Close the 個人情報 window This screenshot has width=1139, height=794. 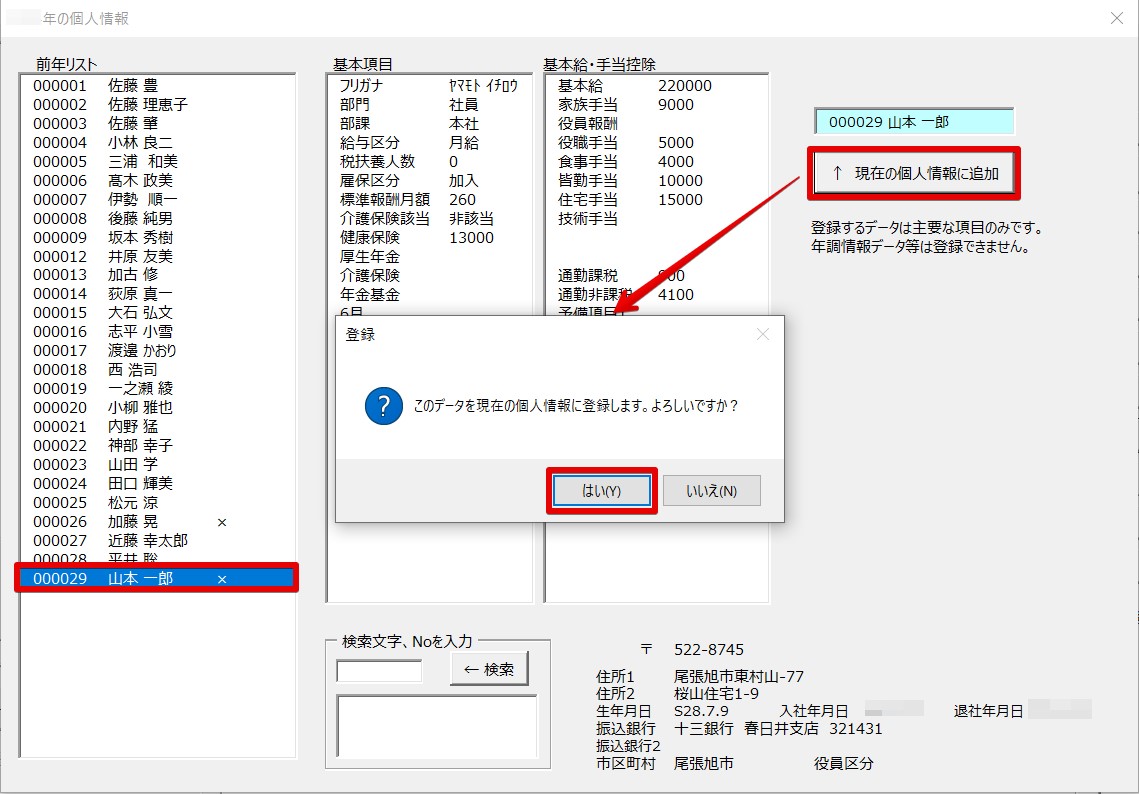[x=1117, y=18]
